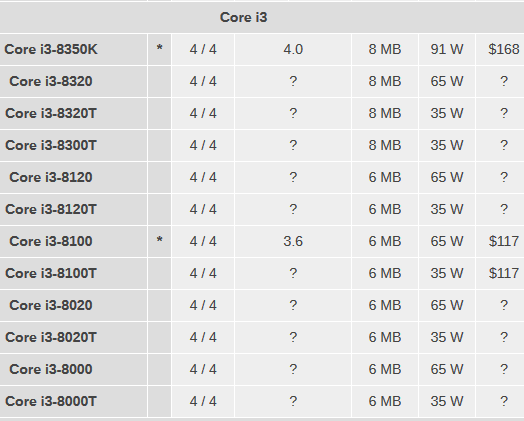Select the Core i3-8300T model name
The height and width of the screenshot is (421, 524).
51,145
